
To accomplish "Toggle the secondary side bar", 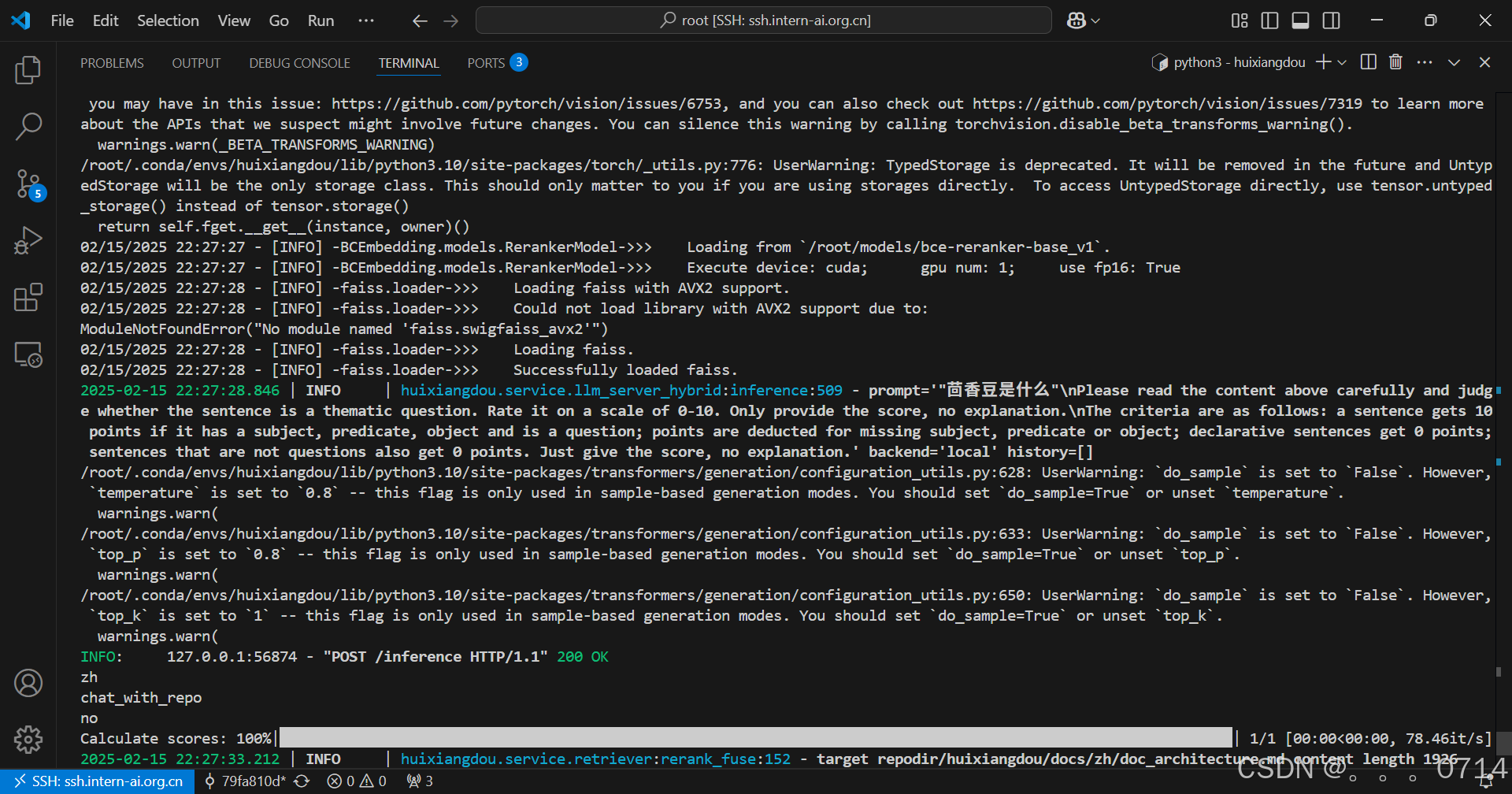I will [1331, 20].
